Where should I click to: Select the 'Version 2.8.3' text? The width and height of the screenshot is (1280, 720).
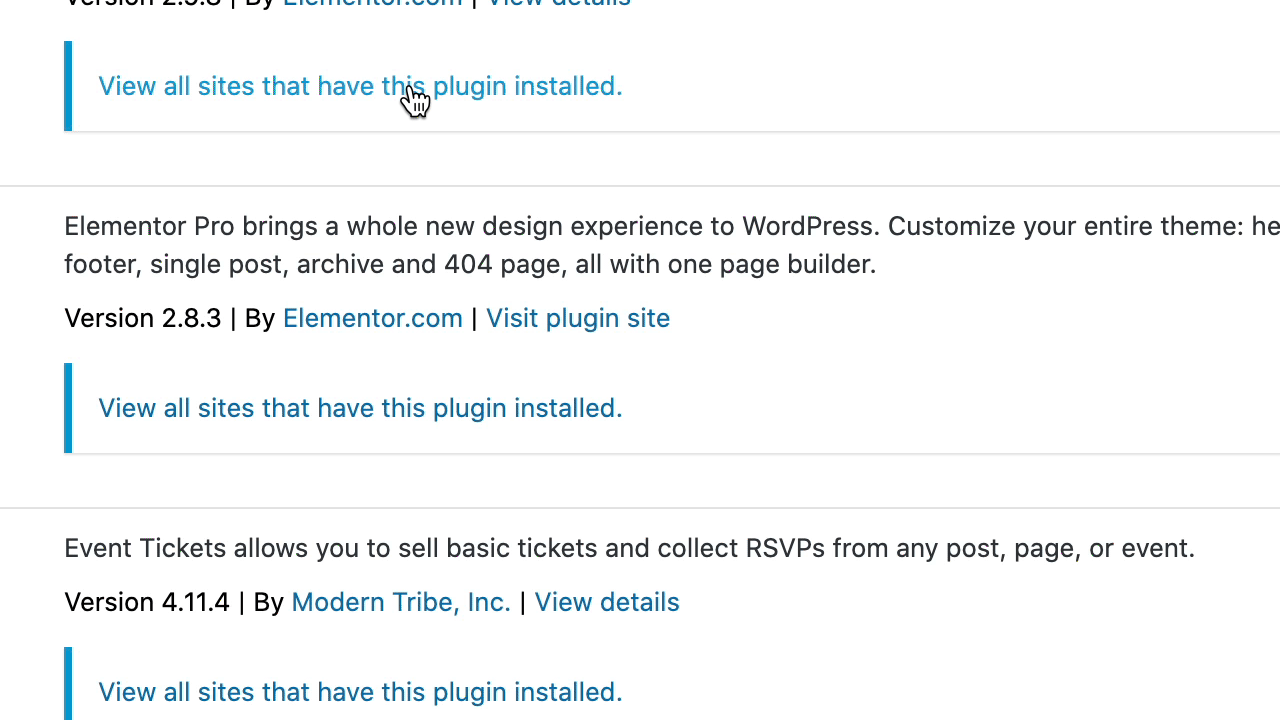142,318
